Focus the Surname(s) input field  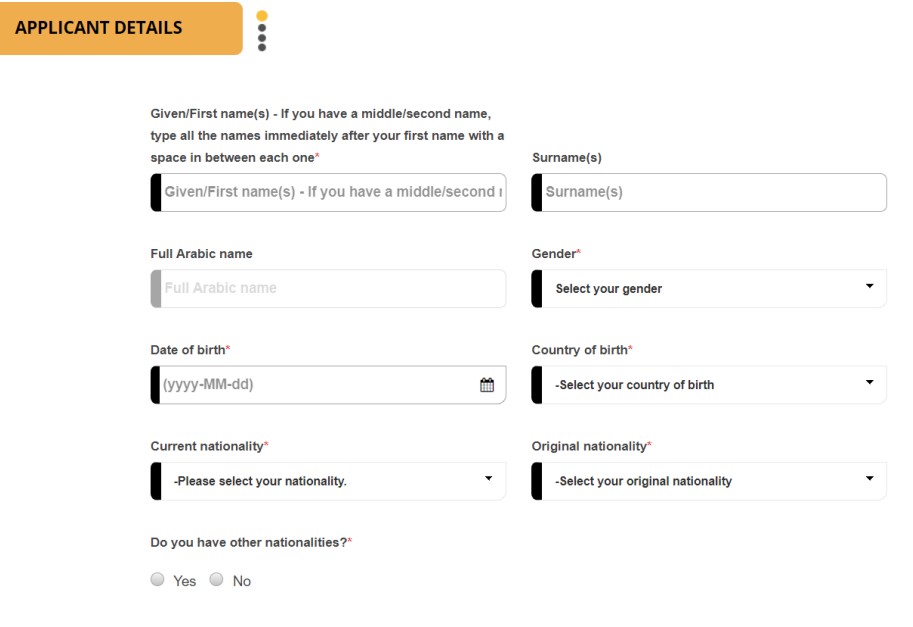[x=709, y=192]
